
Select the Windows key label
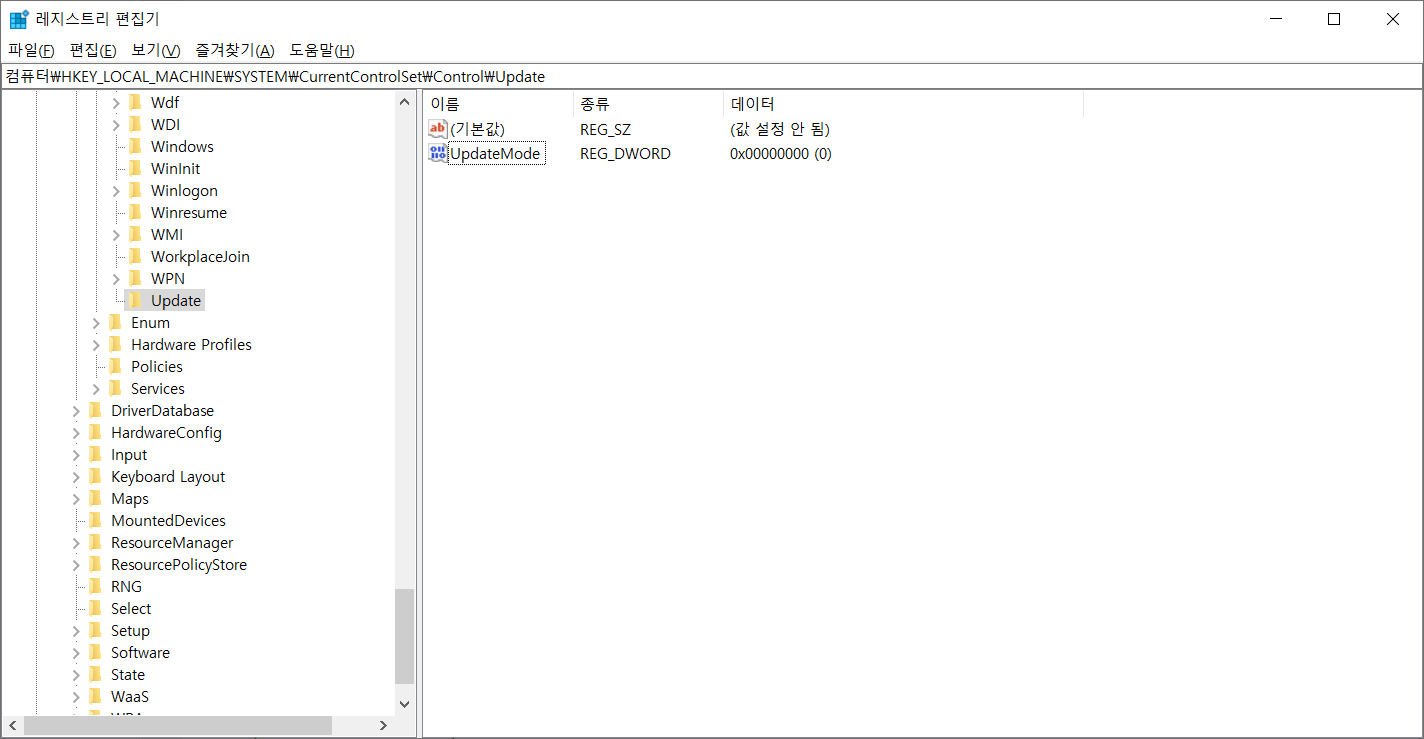tap(182, 147)
